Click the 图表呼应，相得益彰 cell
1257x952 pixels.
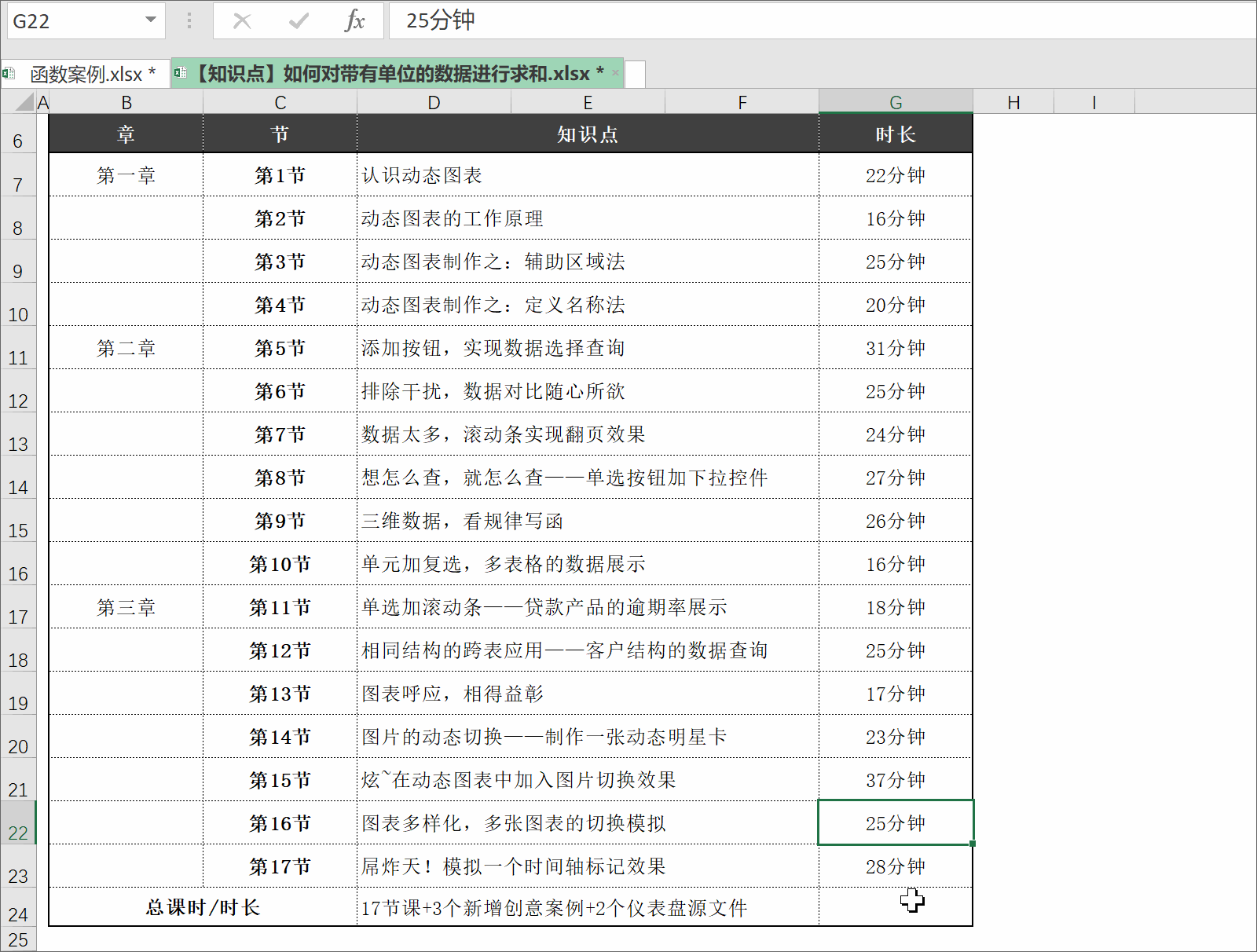[x=588, y=694]
